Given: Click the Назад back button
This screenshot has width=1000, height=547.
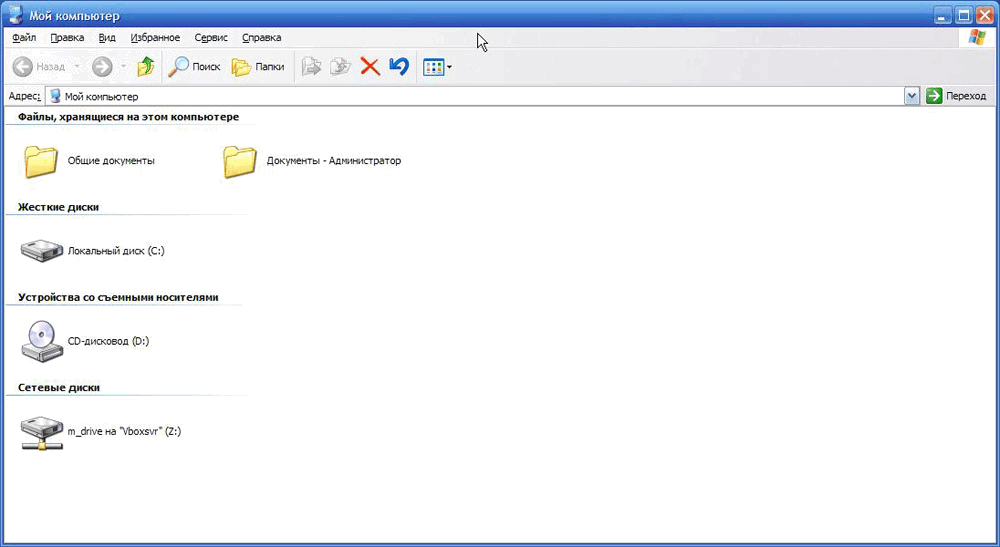Looking at the screenshot, I should (40, 67).
